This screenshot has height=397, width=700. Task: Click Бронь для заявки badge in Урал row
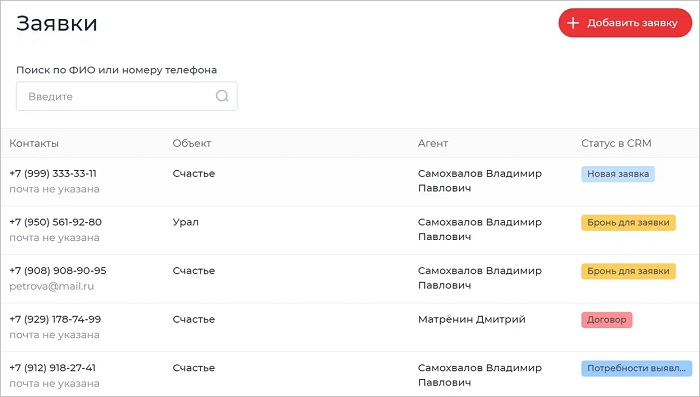(628, 223)
